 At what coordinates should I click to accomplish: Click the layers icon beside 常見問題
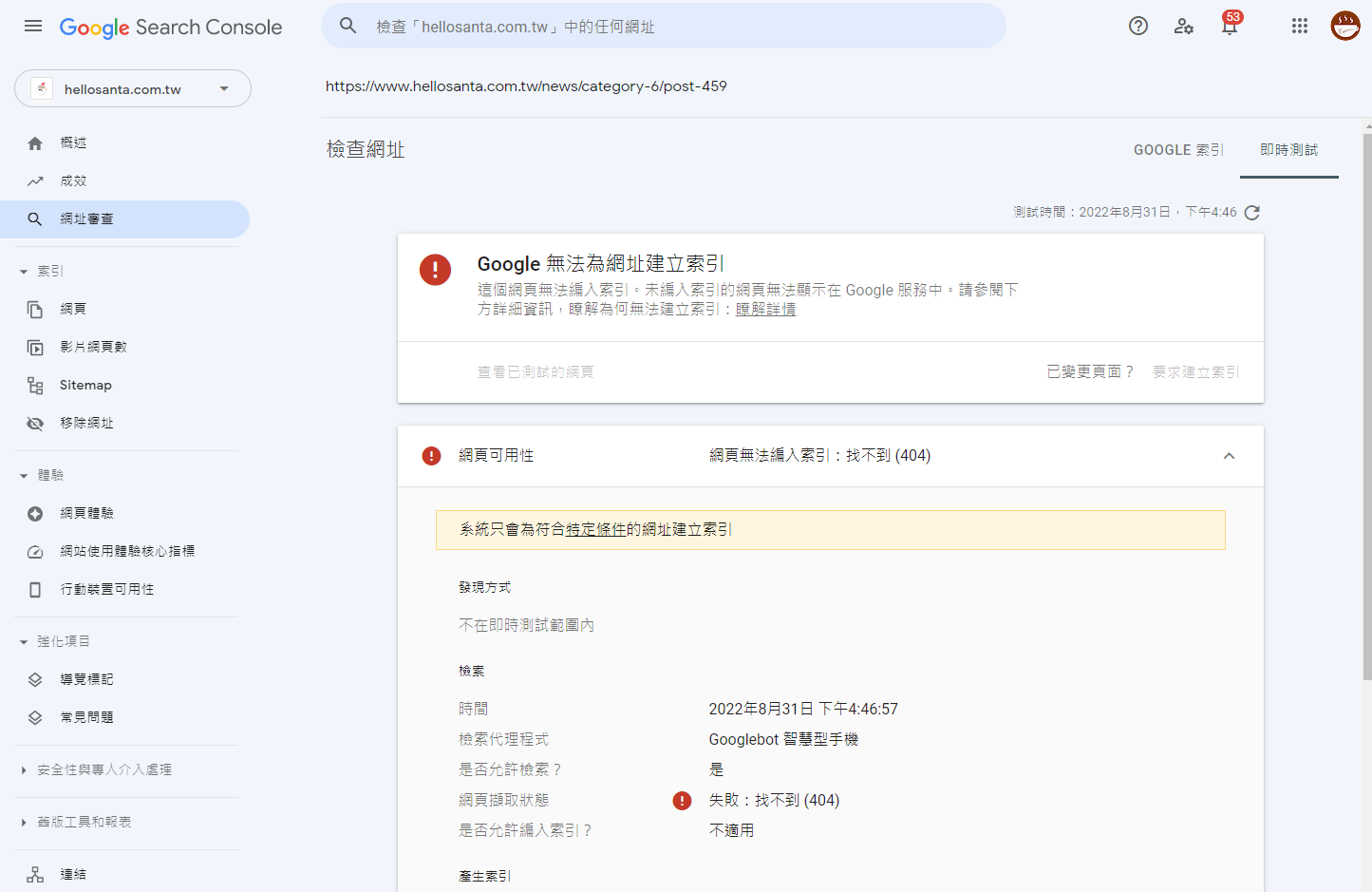(x=35, y=718)
